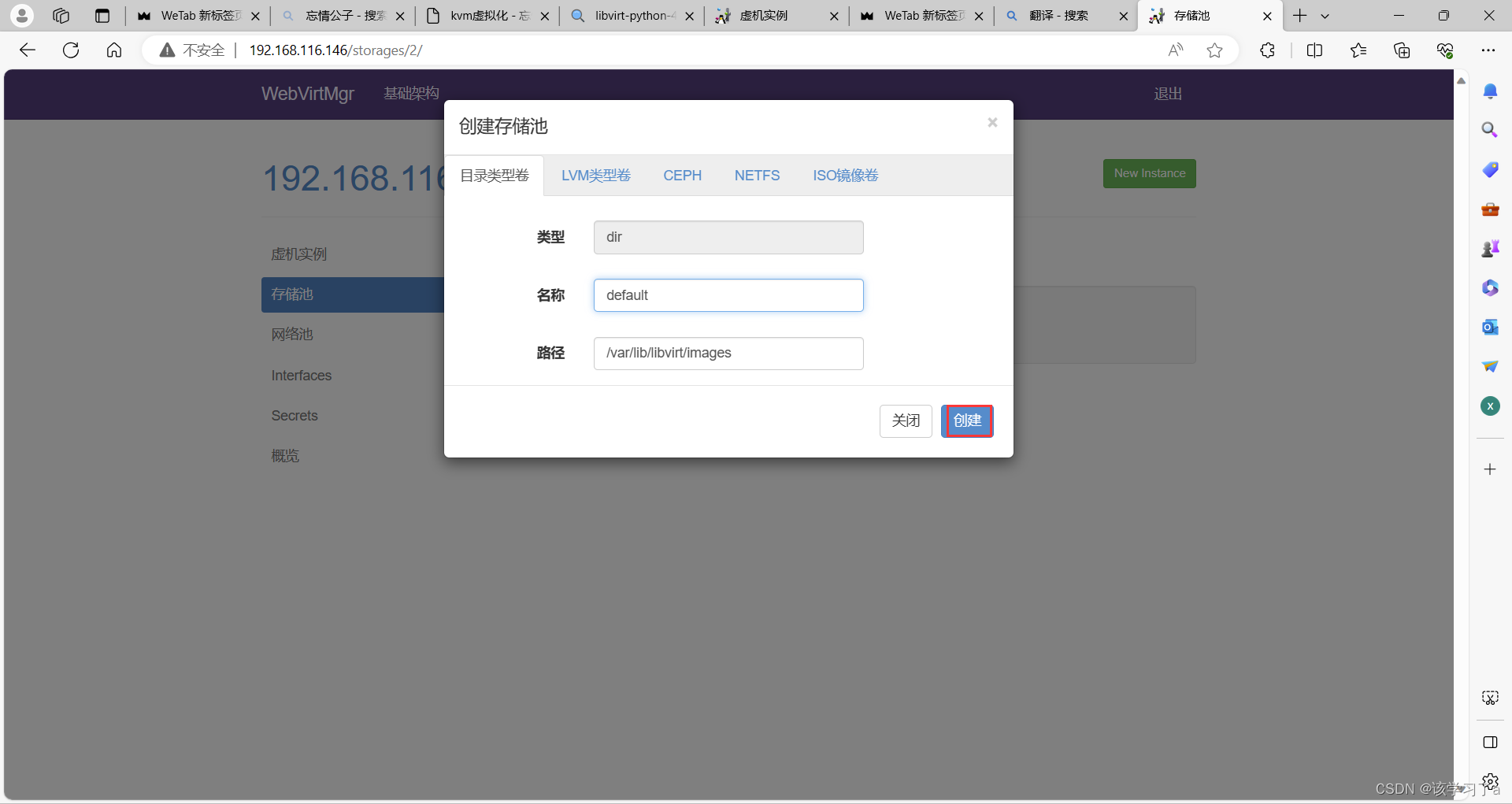
Task: Open the sidebar Outlook icon
Action: click(x=1490, y=327)
